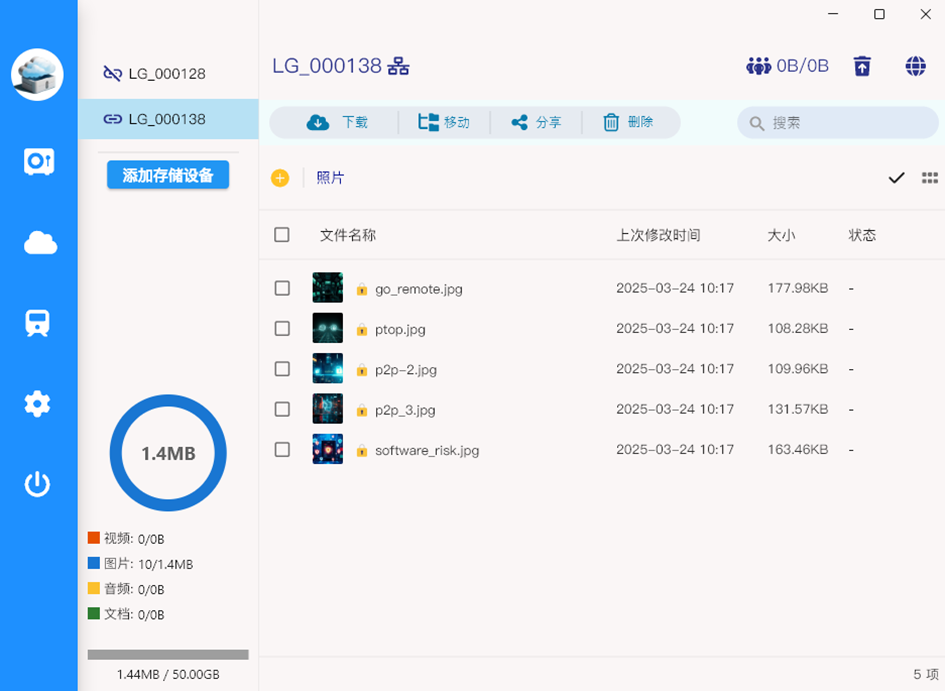
Task: Check the p2p_3.jpg checkbox
Action: (x=282, y=409)
